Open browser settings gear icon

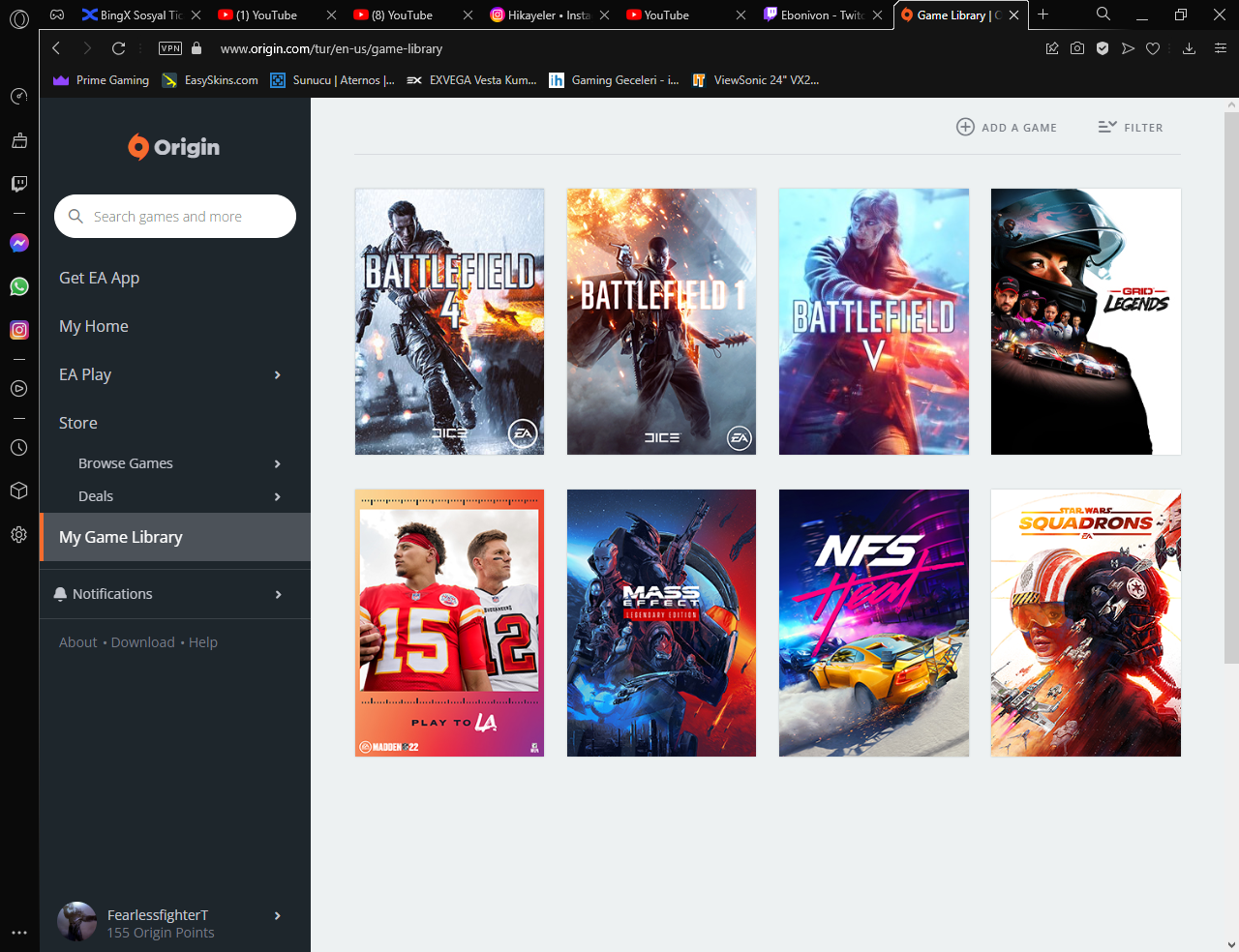[x=18, y=534]
